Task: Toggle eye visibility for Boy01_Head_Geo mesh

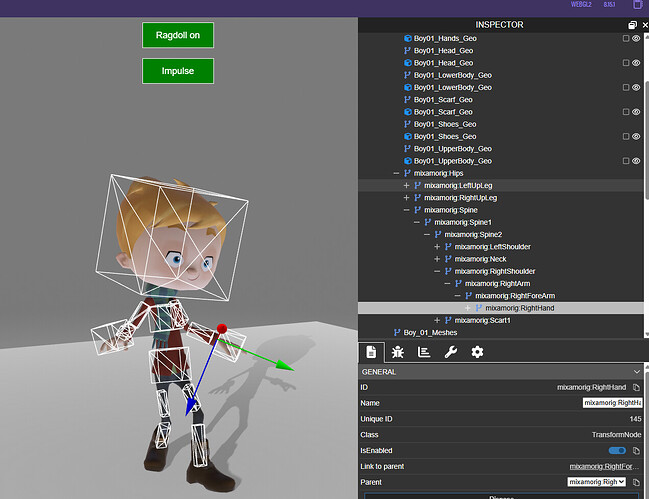Action: [636, 63]
